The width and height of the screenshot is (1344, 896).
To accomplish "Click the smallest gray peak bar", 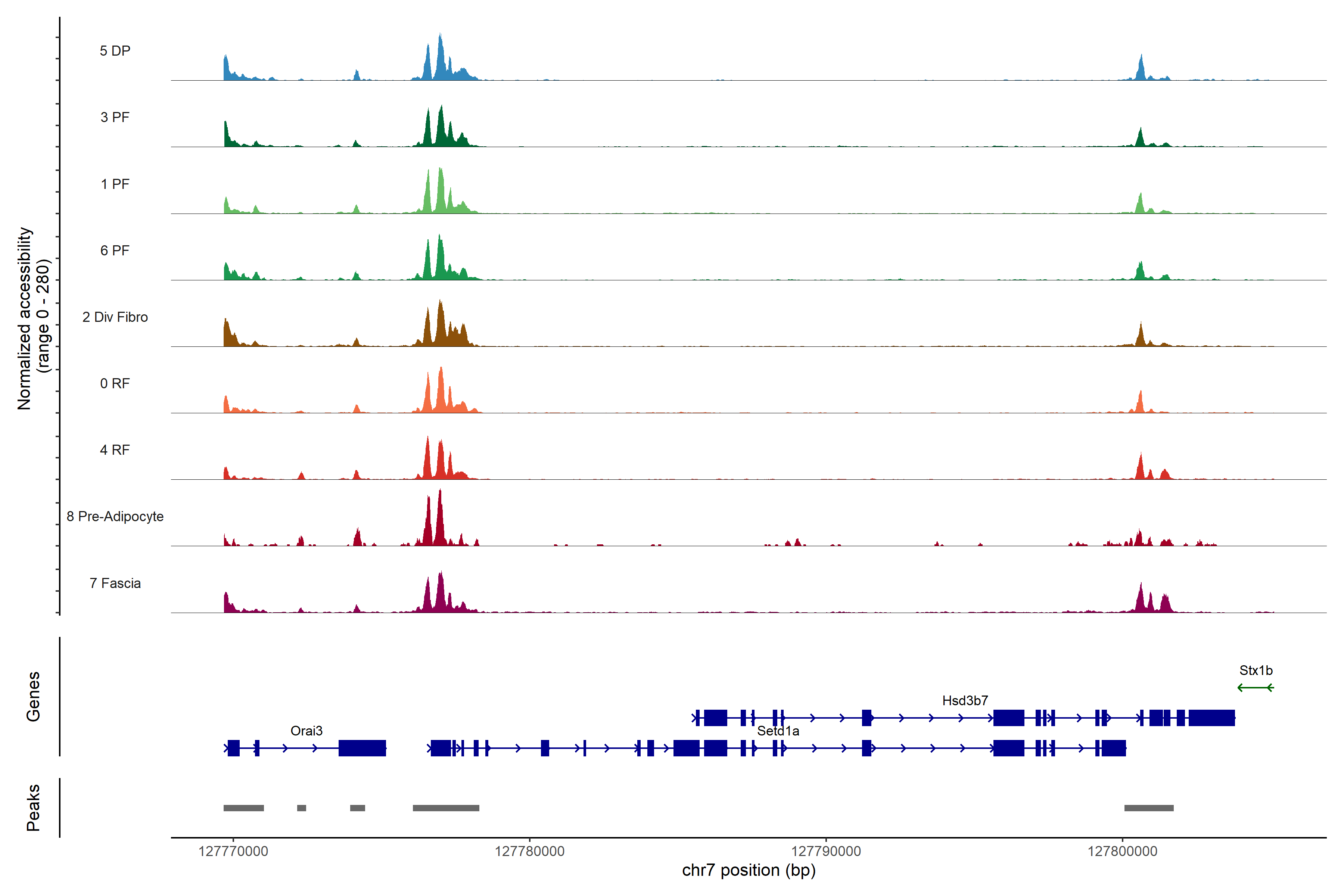I will coord(301,808).
